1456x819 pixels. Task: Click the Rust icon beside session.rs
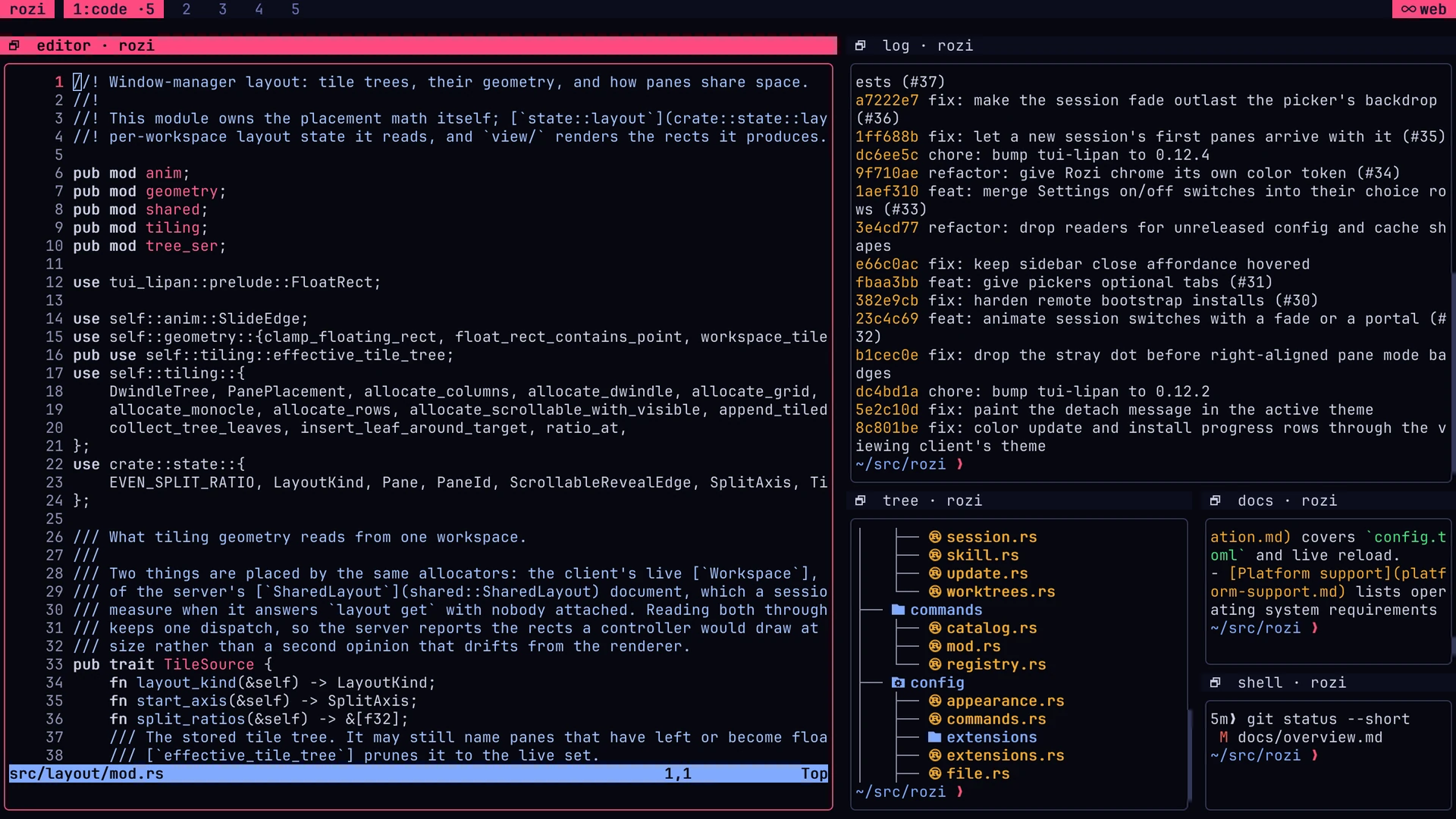[935, 537]
